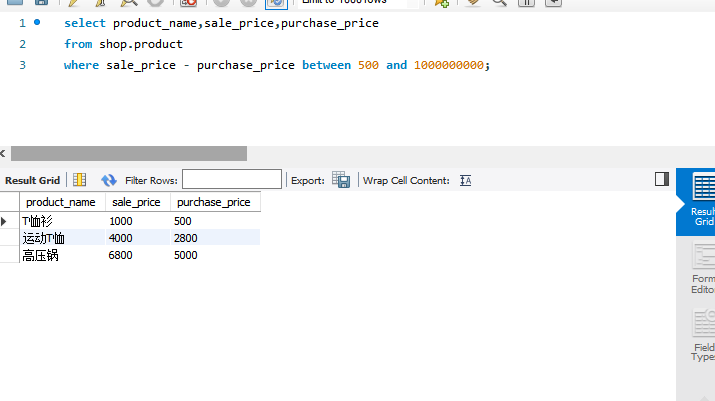This screenshot has width=715, height=401.
Task: Select the cell containing 高压锅
Action: click(x=63, y=255)
